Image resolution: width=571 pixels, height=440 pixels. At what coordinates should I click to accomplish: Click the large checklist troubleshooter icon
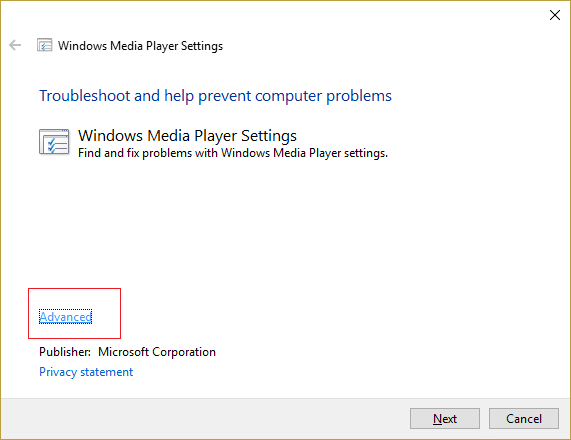(x=54, y=142)
